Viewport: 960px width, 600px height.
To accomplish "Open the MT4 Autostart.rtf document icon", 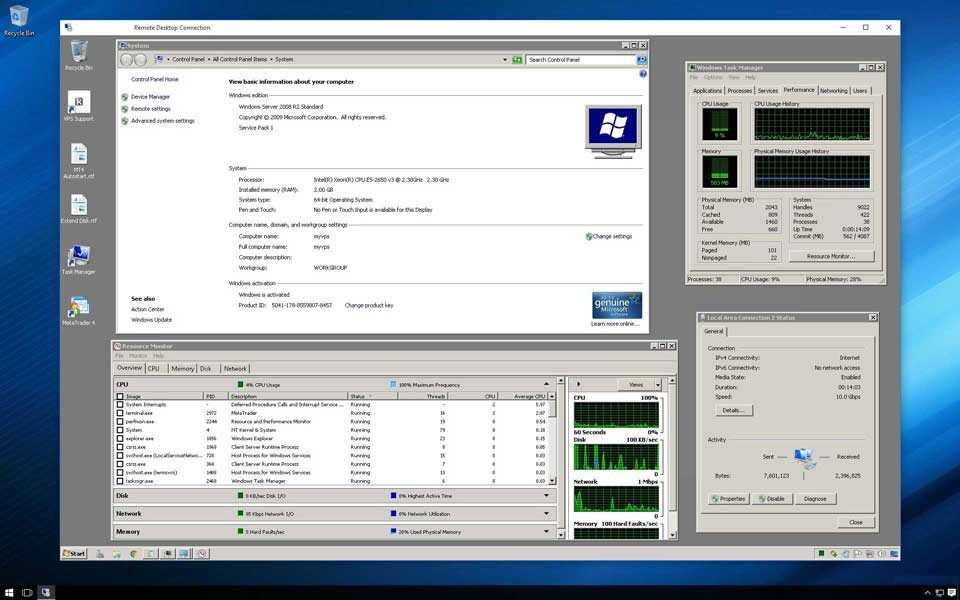I will [x=78, y=155].
